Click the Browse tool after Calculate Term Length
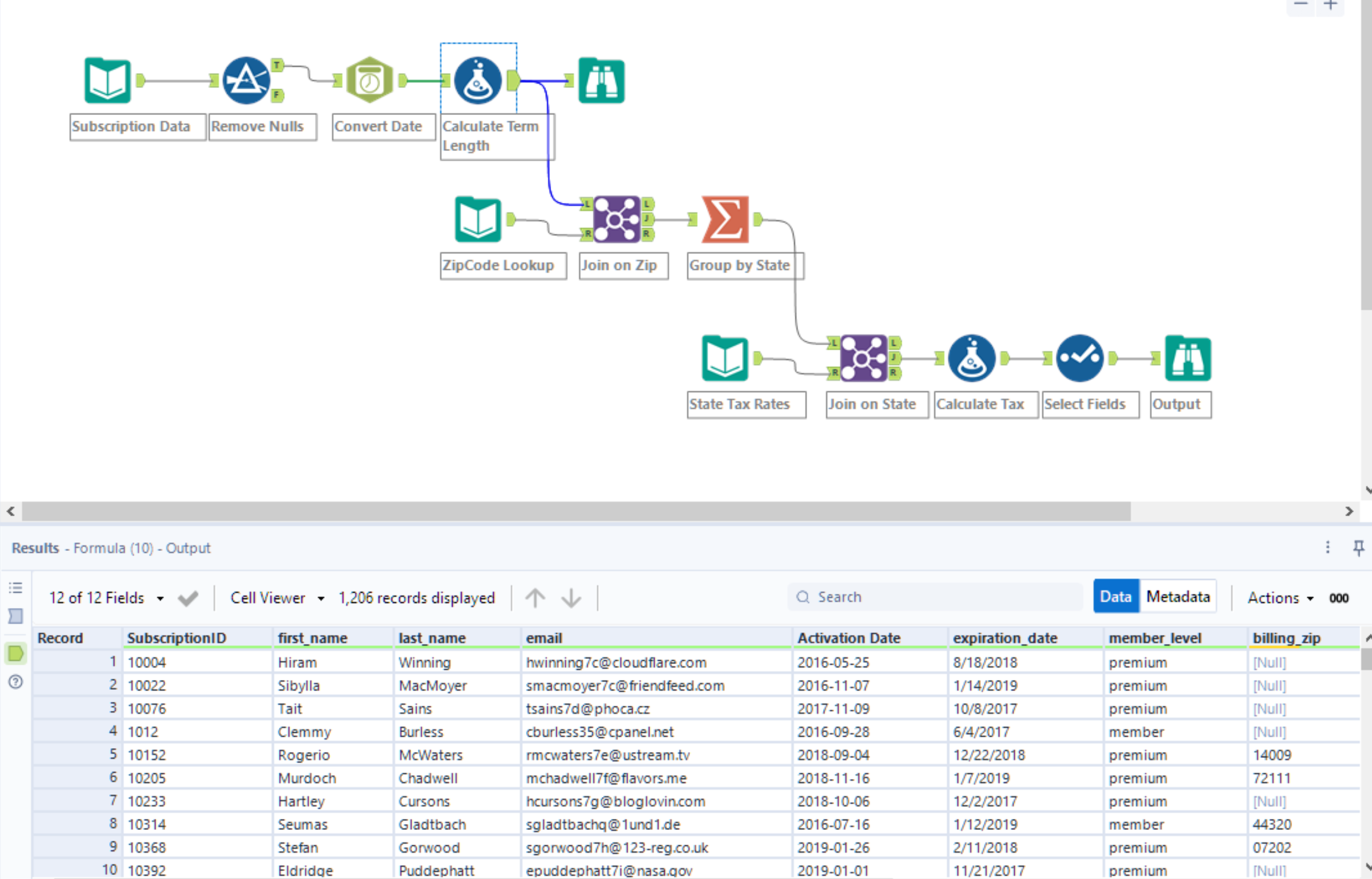This screenshot has width=1372, height=879. (601, 81)
